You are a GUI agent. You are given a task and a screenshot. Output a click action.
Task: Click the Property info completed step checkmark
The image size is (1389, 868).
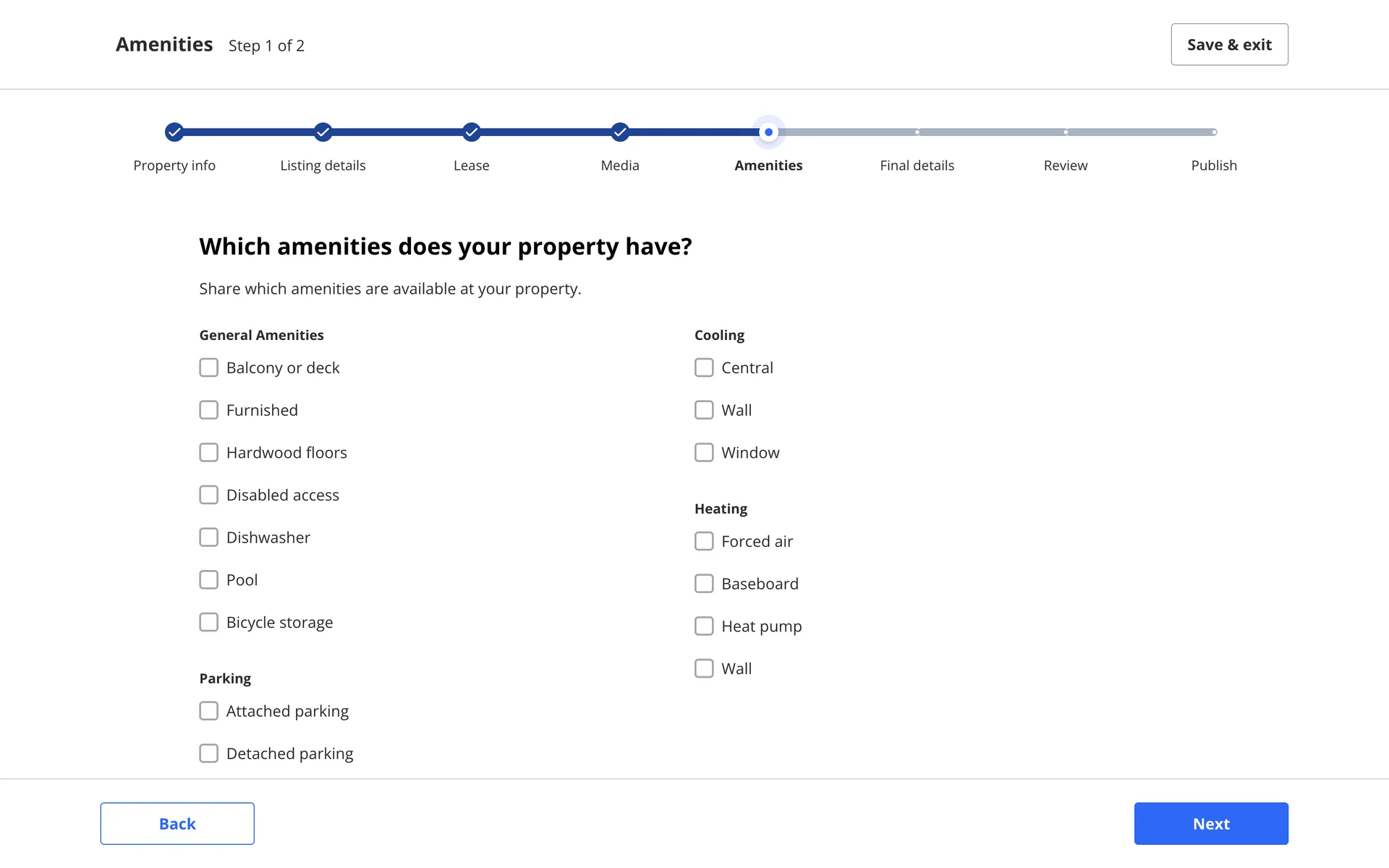174,132
